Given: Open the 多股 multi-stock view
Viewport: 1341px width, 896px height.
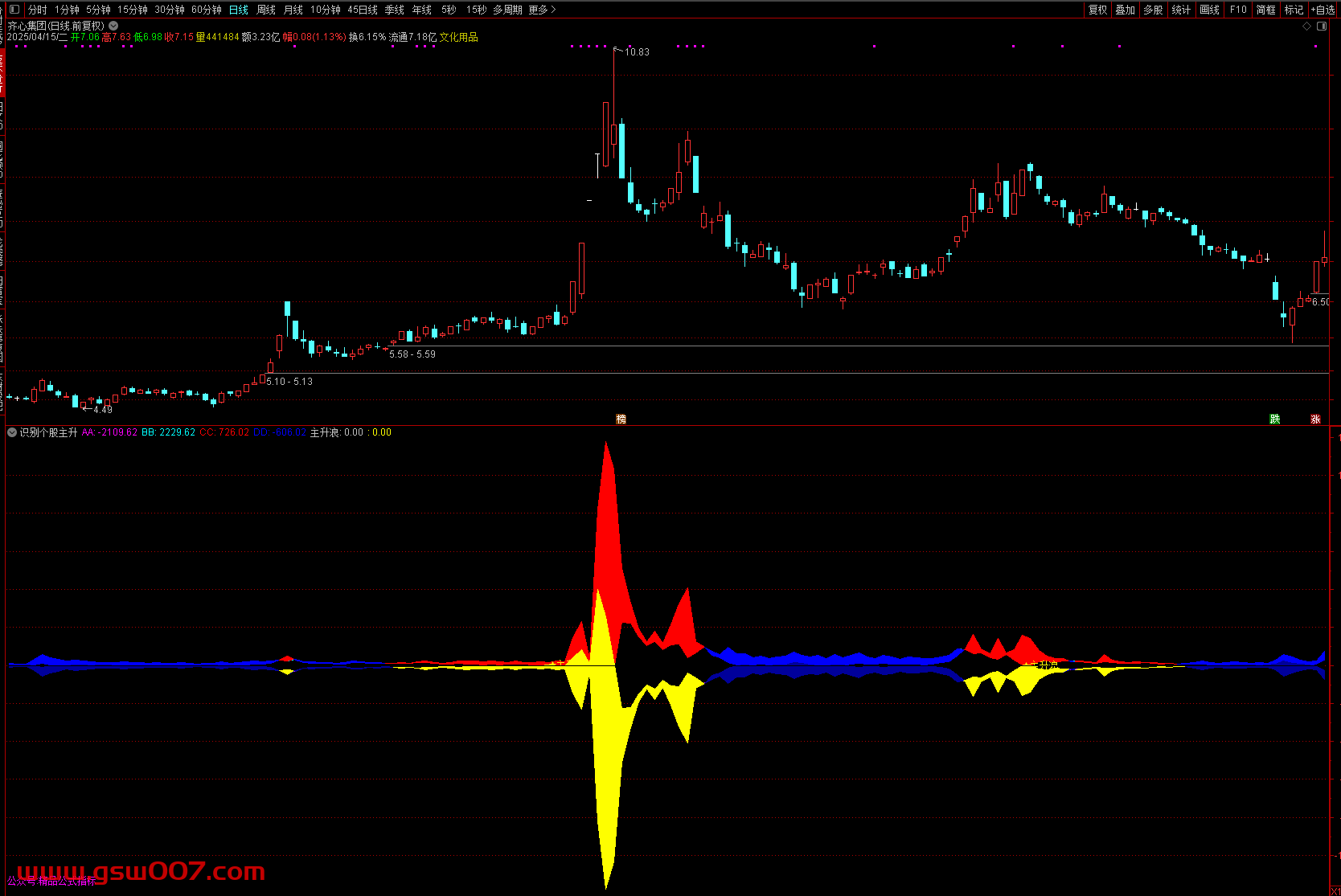Looking at the screenshot, I should tap(1154, 10).
